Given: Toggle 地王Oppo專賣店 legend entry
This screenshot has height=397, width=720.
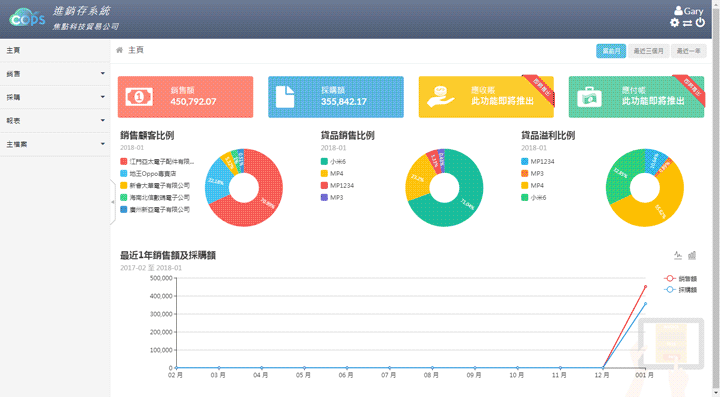Looking at the screenshot, I should tap(148, 173).
